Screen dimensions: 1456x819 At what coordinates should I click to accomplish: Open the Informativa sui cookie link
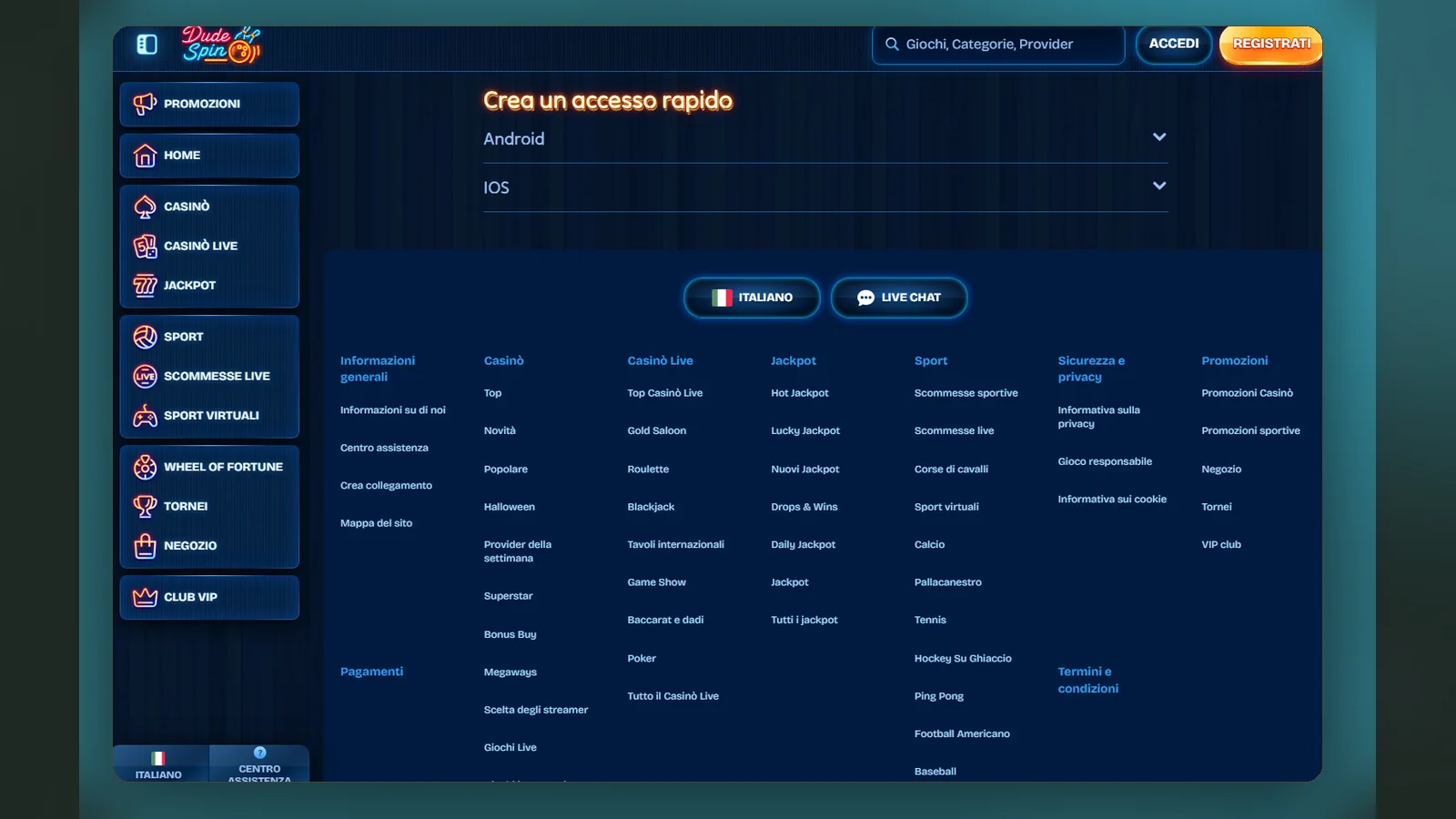pyautogui.click(x=1112, y=500)
